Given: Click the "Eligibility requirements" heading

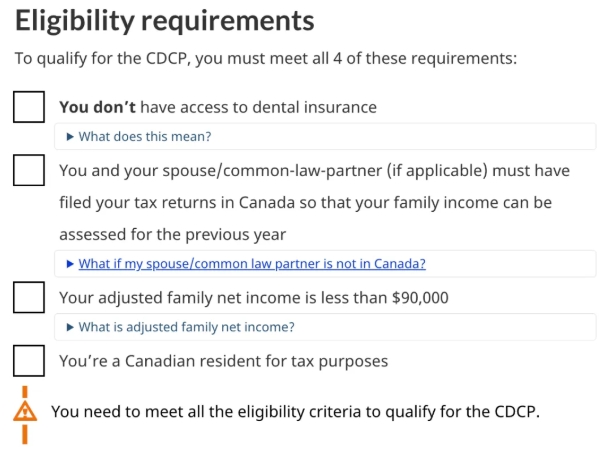Looking at the screenshot, I should (165, 20).
